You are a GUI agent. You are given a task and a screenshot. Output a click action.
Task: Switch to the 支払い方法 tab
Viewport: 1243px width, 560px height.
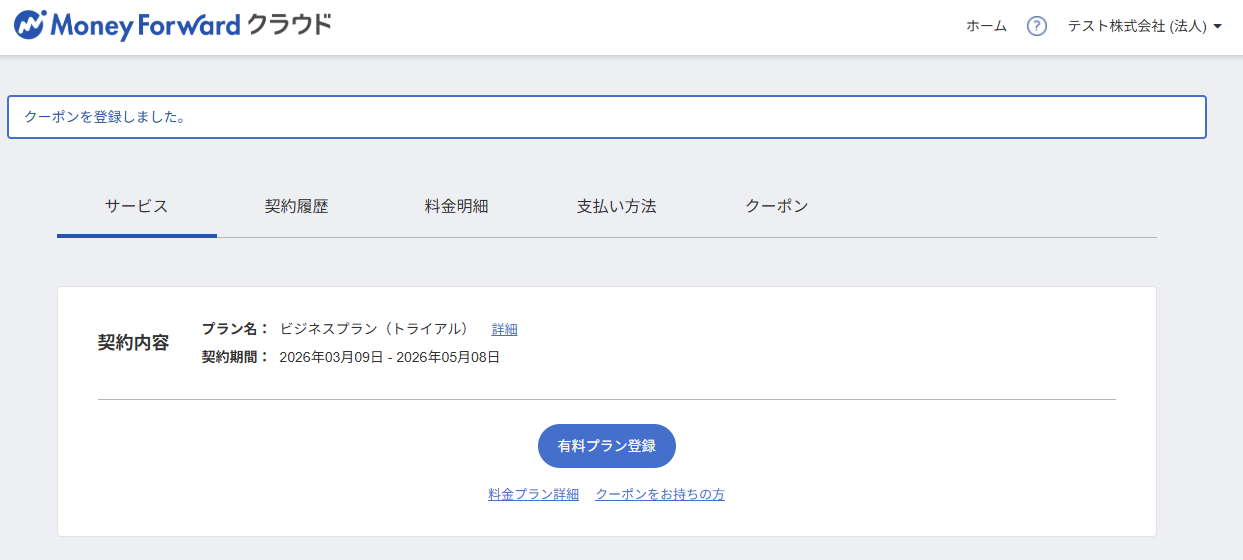616,207
